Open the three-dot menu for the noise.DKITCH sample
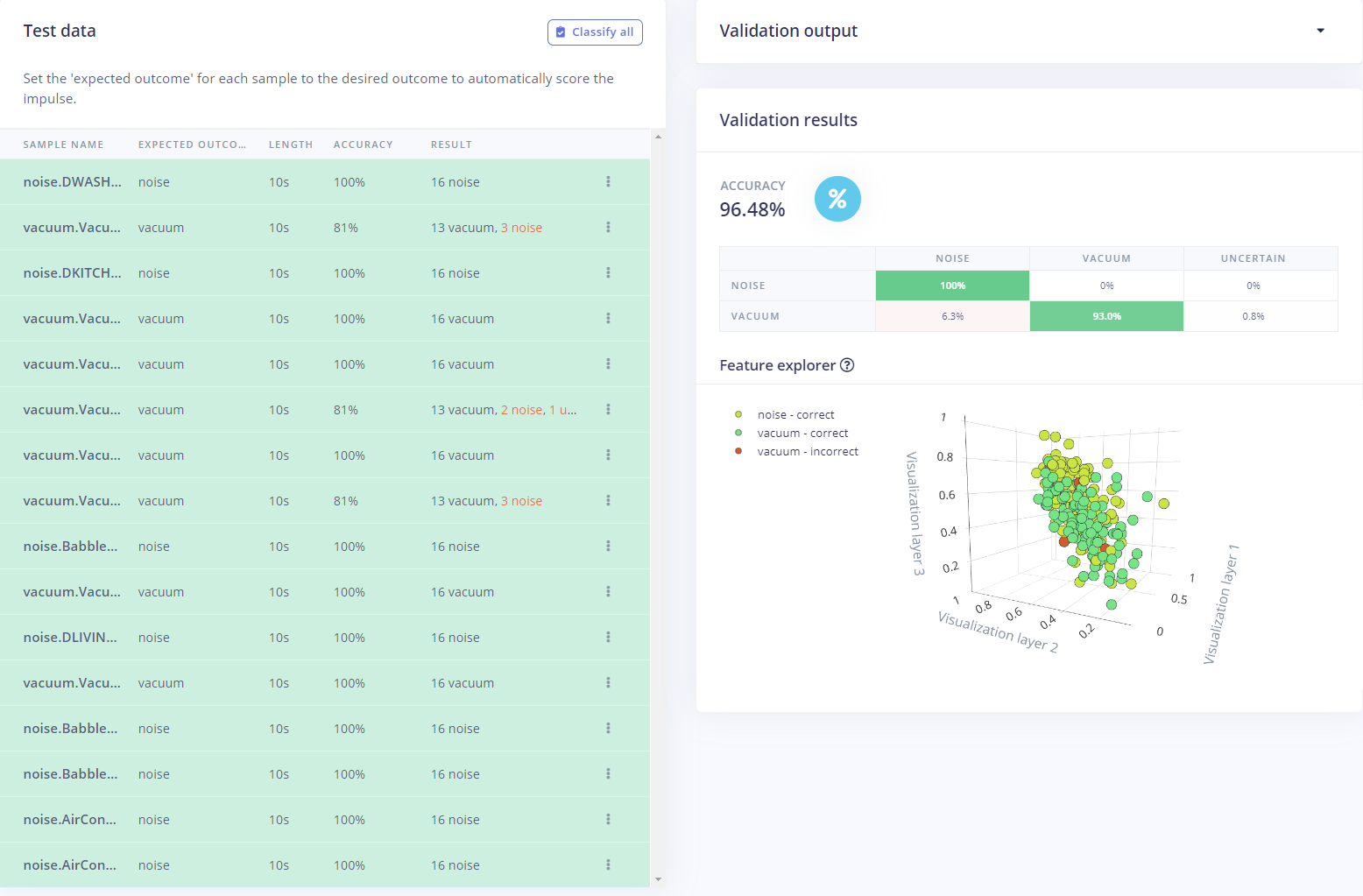 pos(608,273)
